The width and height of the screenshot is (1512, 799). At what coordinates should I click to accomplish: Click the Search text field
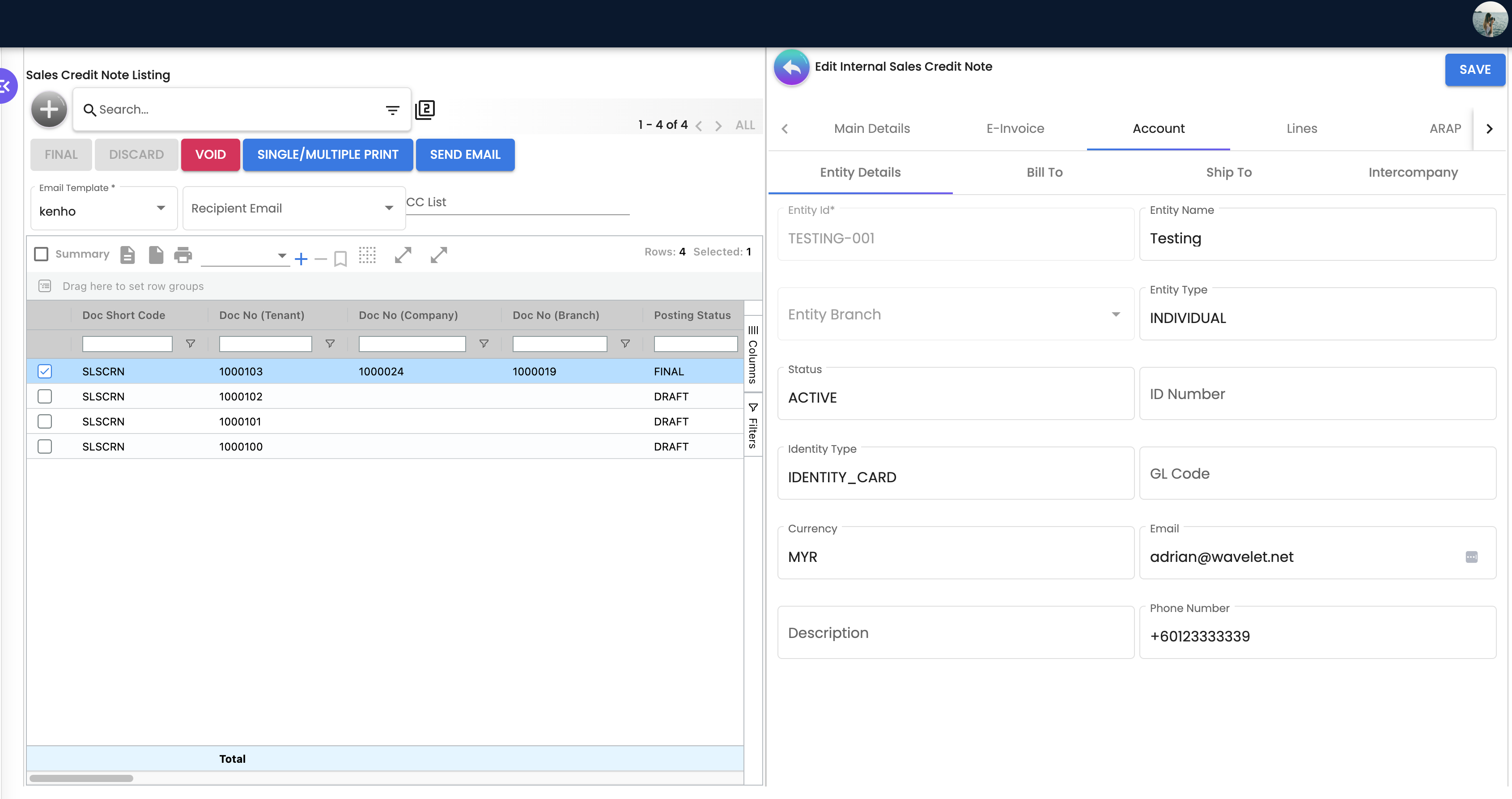[238, 110]
